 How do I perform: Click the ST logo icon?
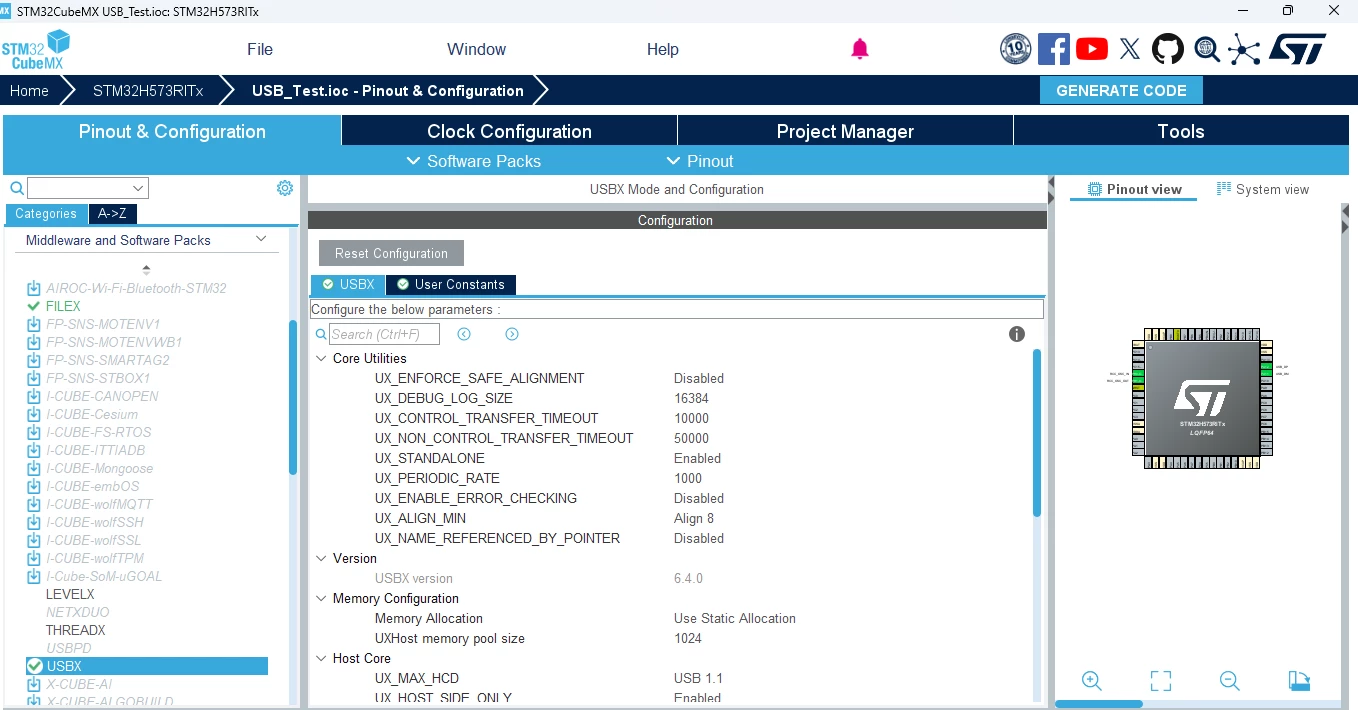click(x=1298, y=49)
